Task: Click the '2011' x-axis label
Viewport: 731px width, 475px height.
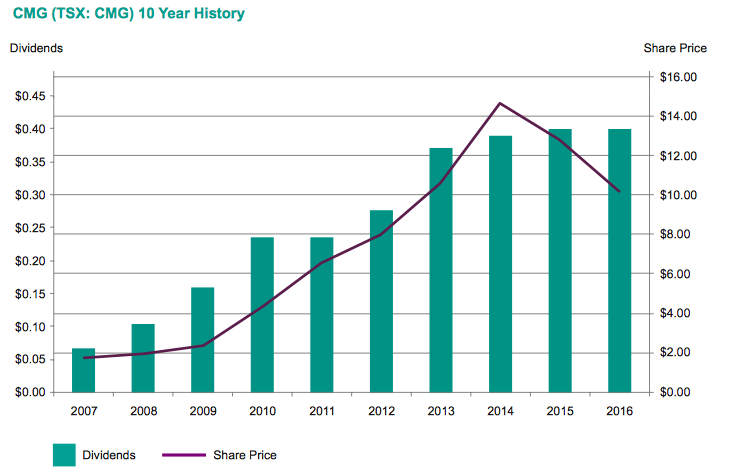Action: click(322, 411)
